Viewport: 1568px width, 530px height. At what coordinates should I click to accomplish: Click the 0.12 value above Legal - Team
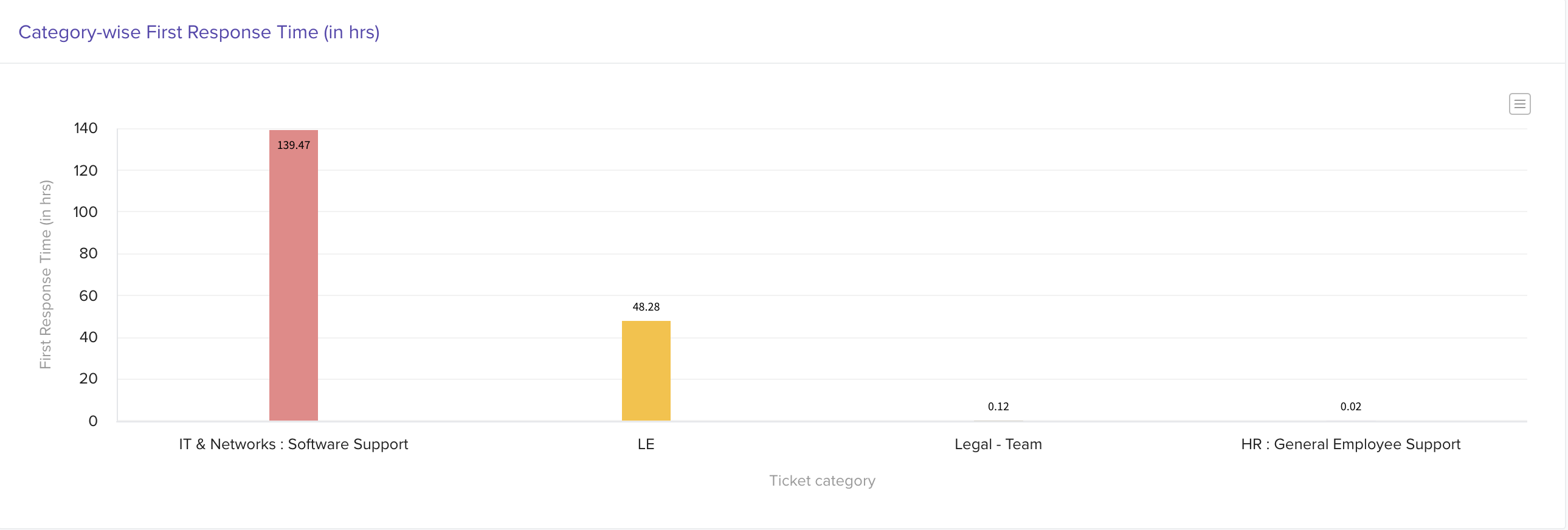[x=998, y=407]
